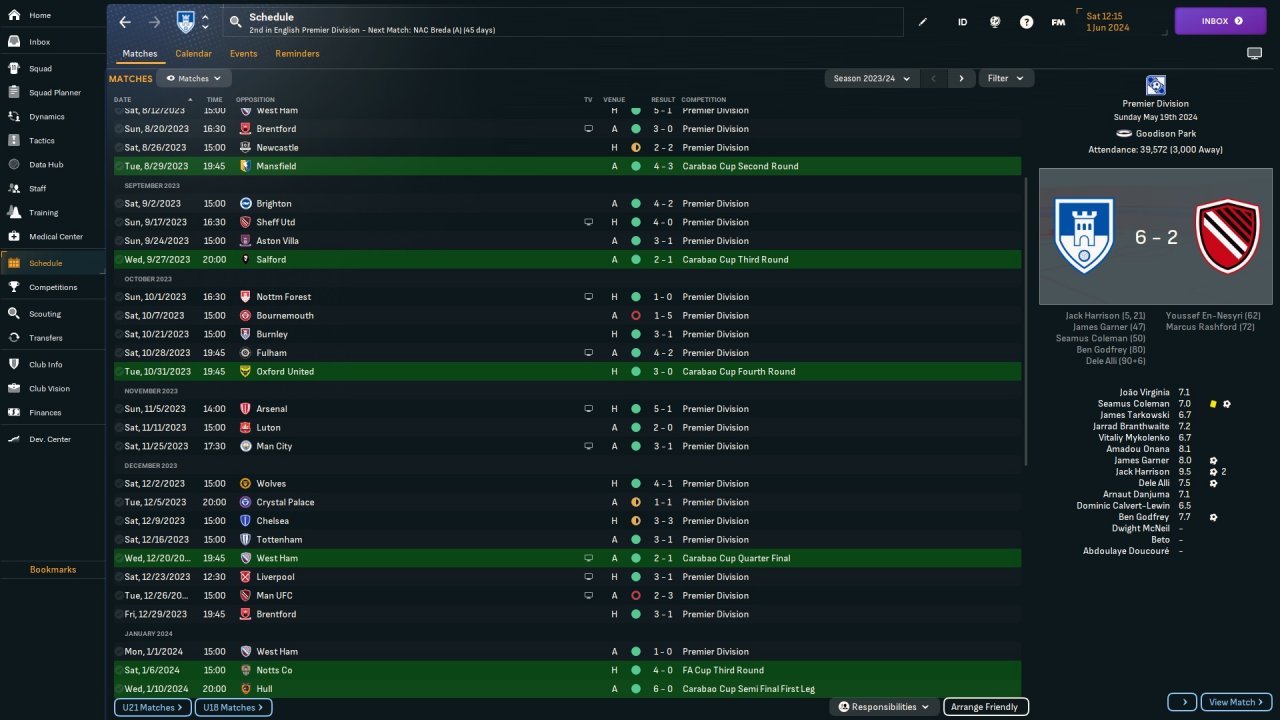Open the ID icon in the top bar
Image resolution: width=1280 pixels, height=720 pixels.
[962, 22]
